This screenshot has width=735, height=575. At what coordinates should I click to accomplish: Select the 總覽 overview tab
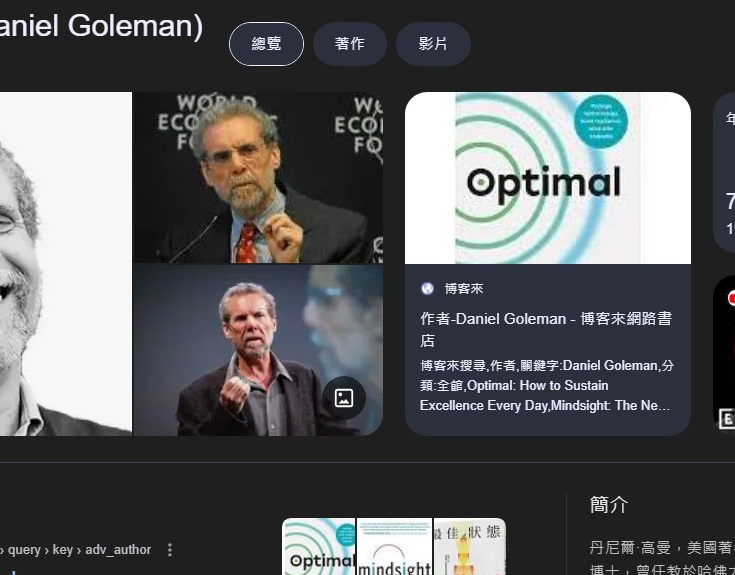click(266, 44)
